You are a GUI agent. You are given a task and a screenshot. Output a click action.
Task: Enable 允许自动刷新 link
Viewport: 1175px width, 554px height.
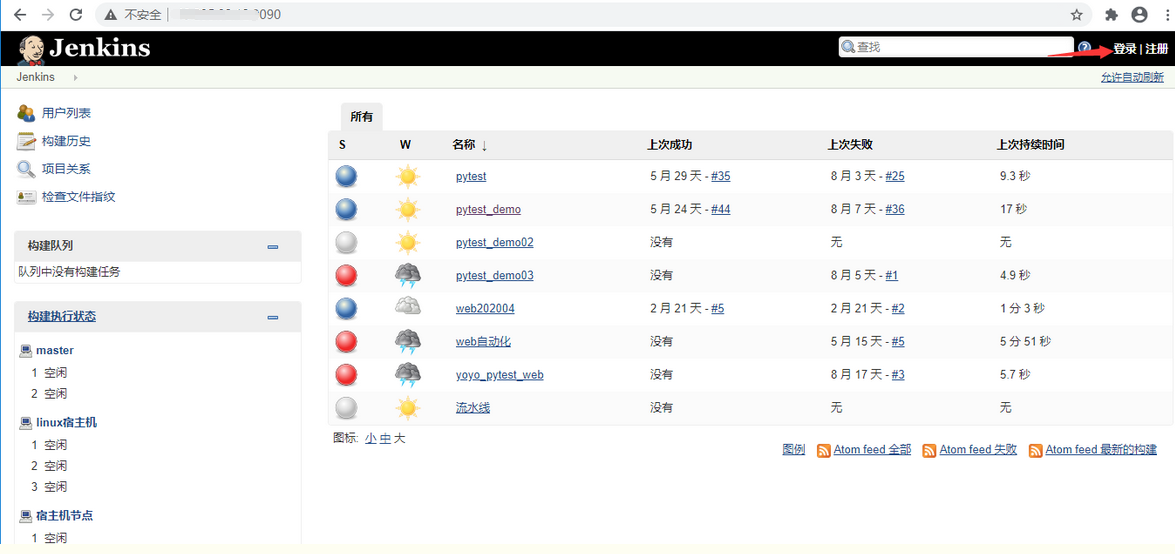point(1132,77)
